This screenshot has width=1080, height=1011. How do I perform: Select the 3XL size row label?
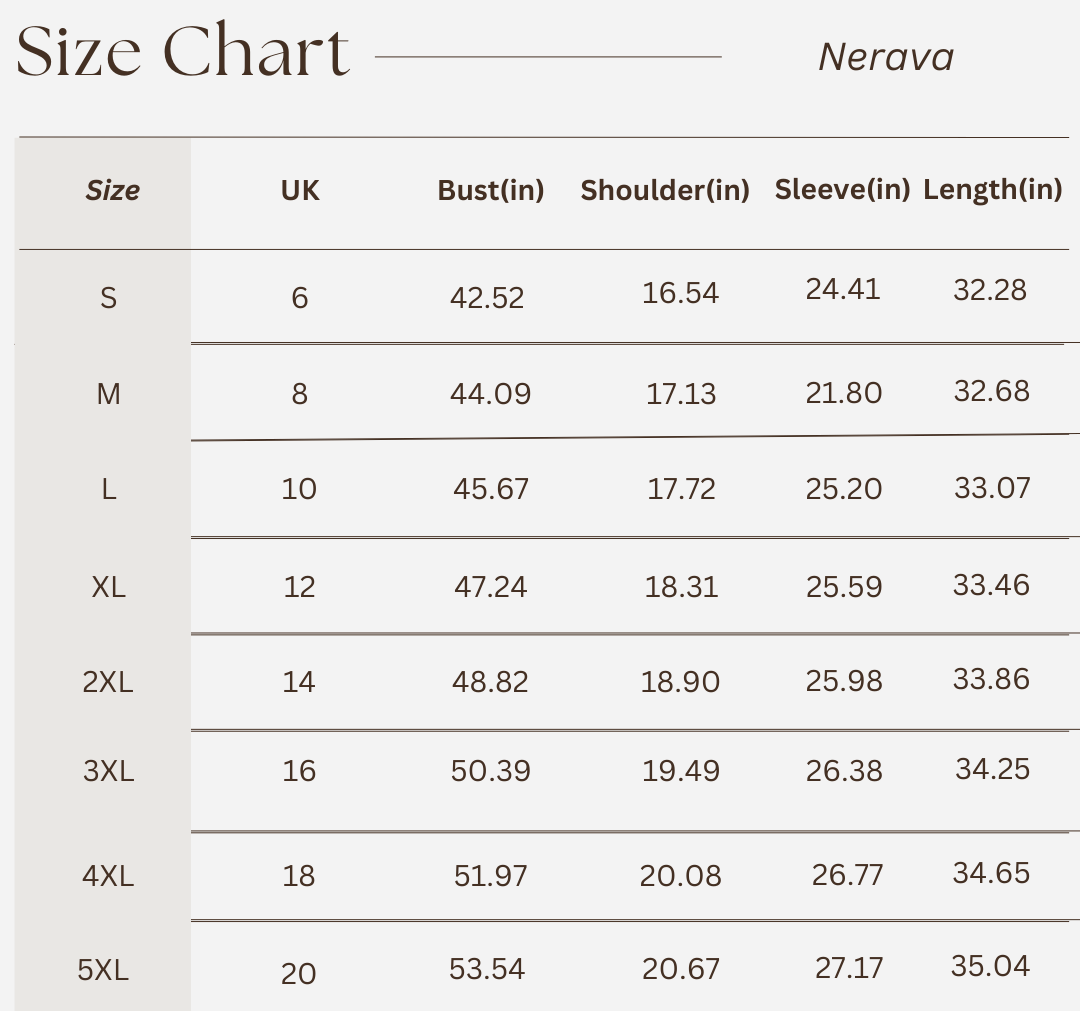click(x=108, y=771)
